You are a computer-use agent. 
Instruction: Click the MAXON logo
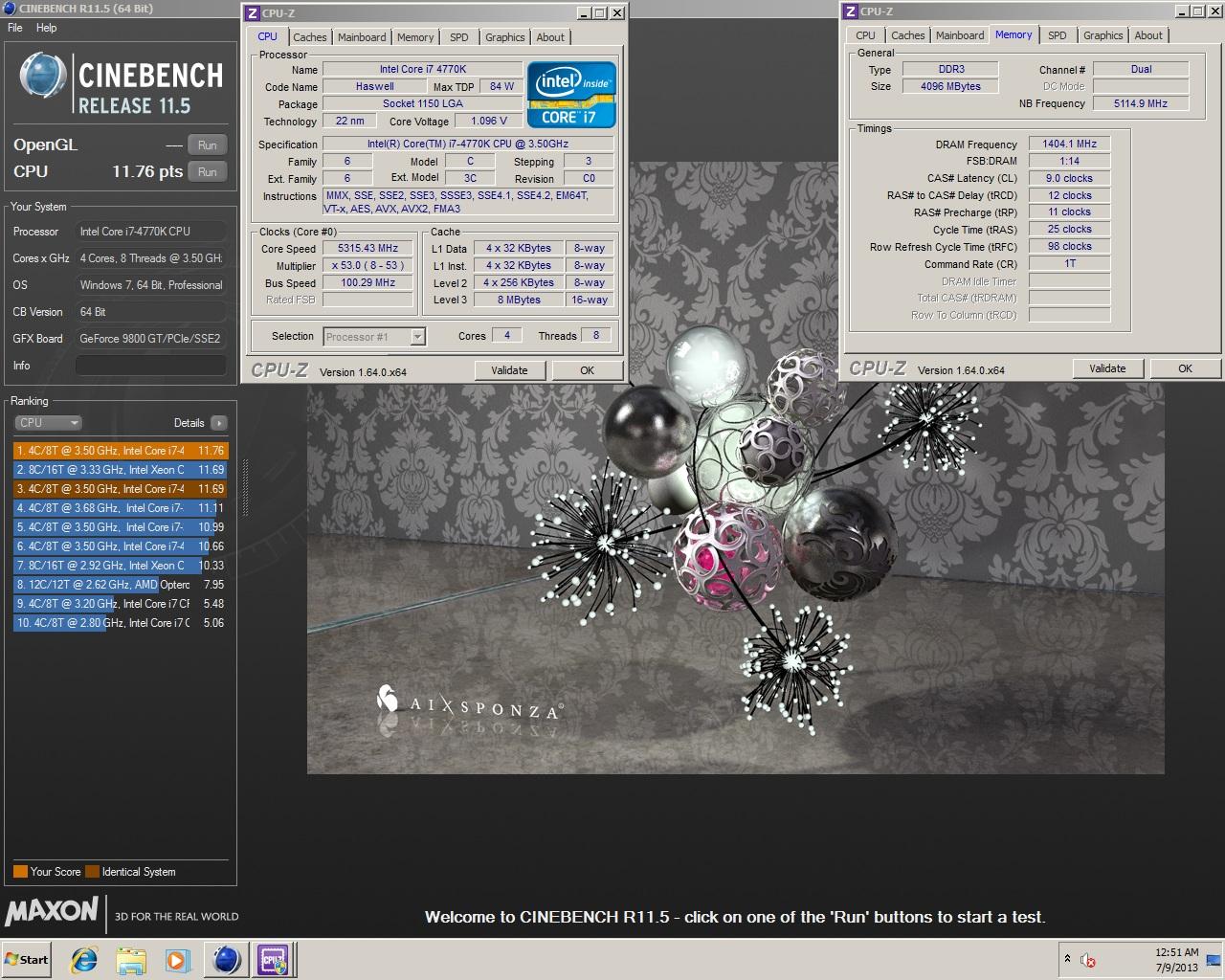[52, 910]
